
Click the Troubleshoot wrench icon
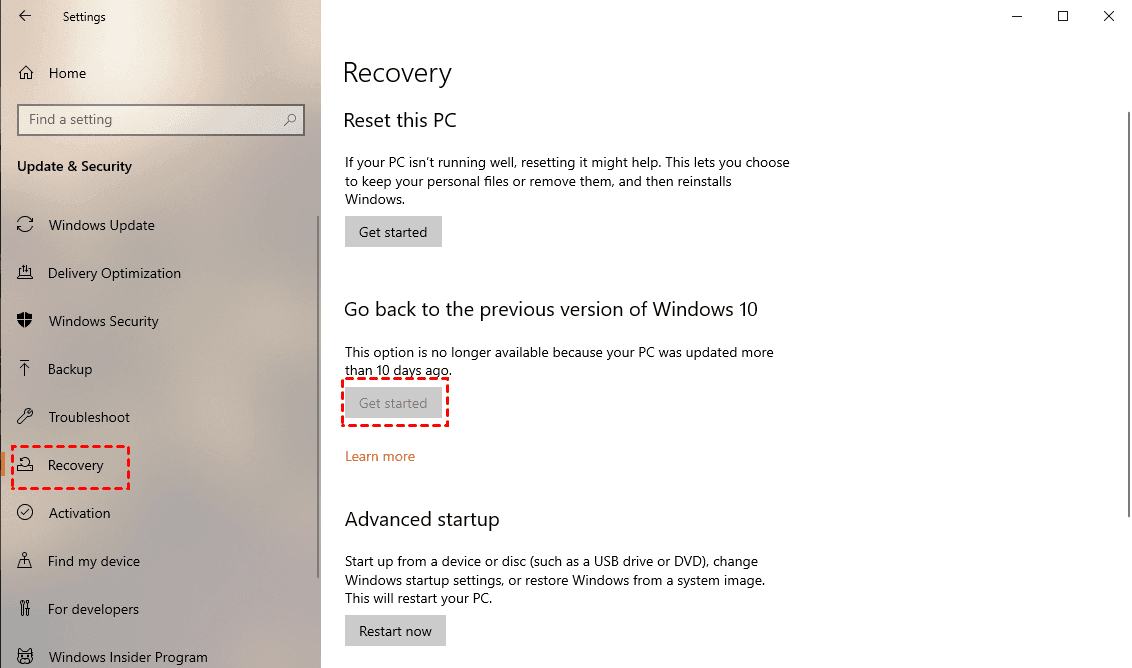26,417
